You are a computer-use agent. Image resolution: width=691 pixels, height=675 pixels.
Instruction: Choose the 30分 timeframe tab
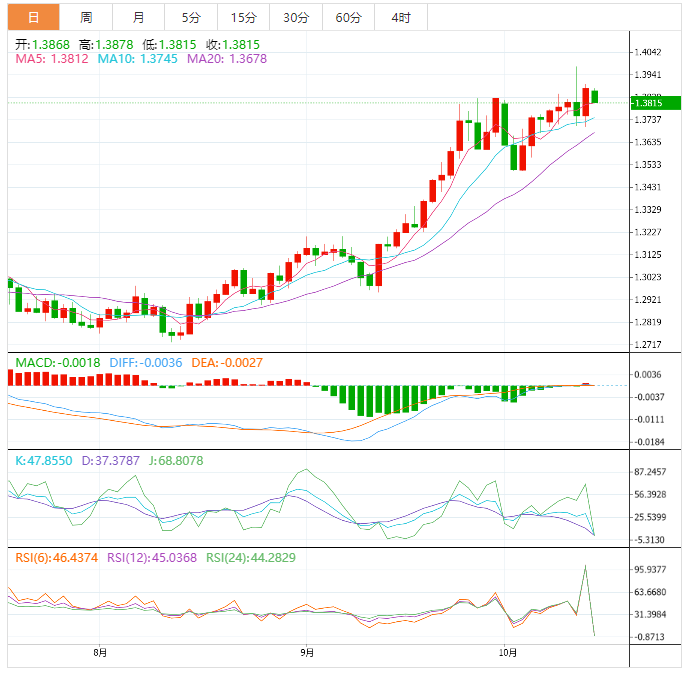pyautogui.click(x=295, y=18)
